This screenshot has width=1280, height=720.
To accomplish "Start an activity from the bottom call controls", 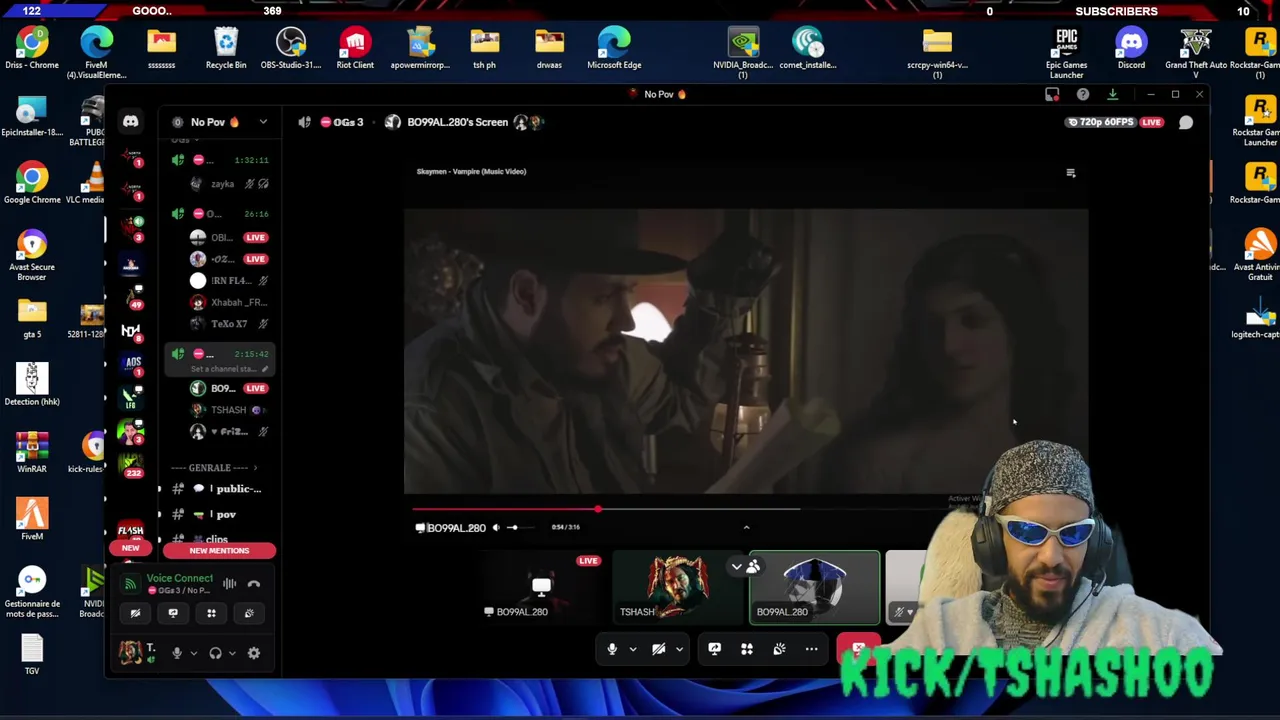I will point(747,649).
